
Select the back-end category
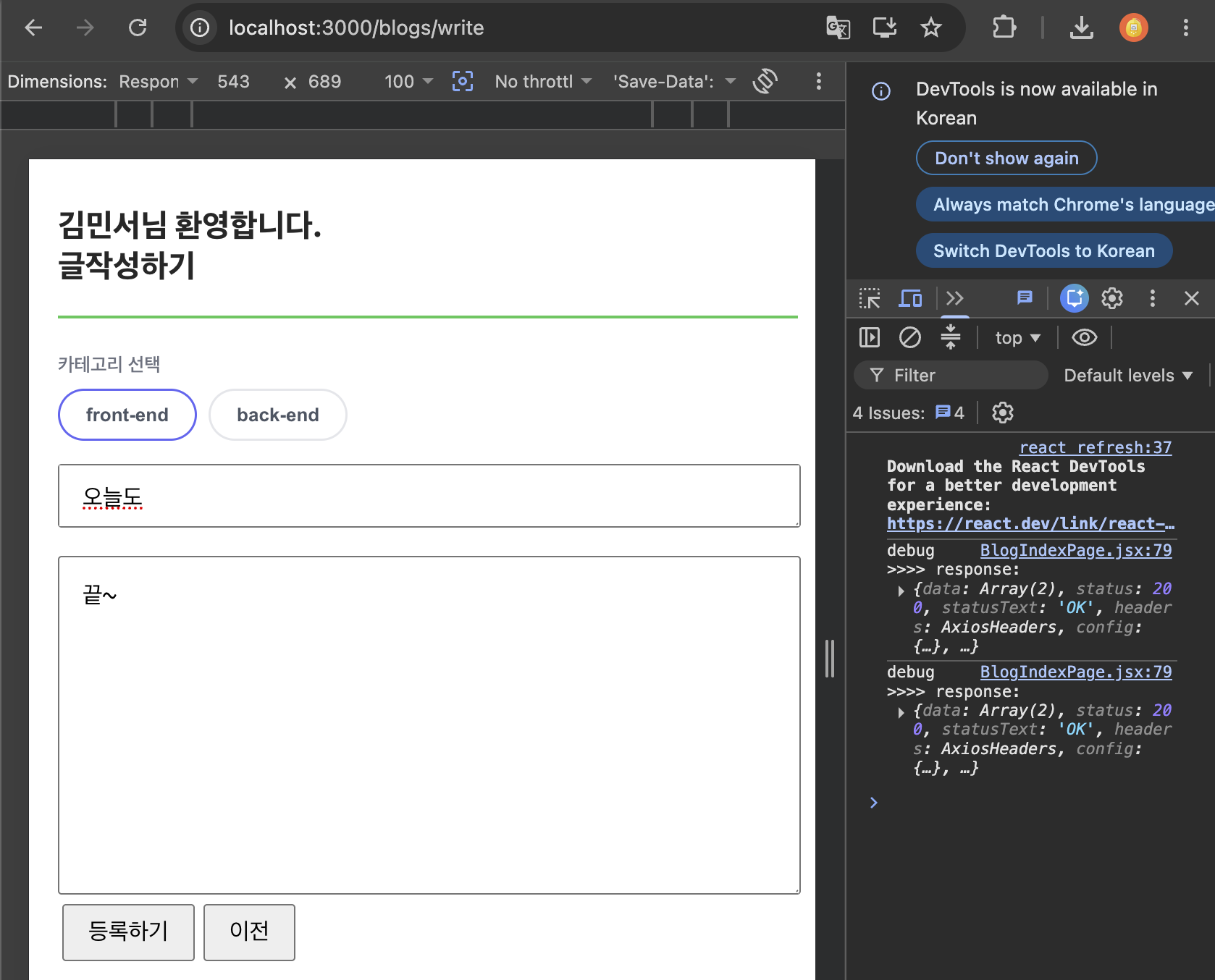[278, 415]
